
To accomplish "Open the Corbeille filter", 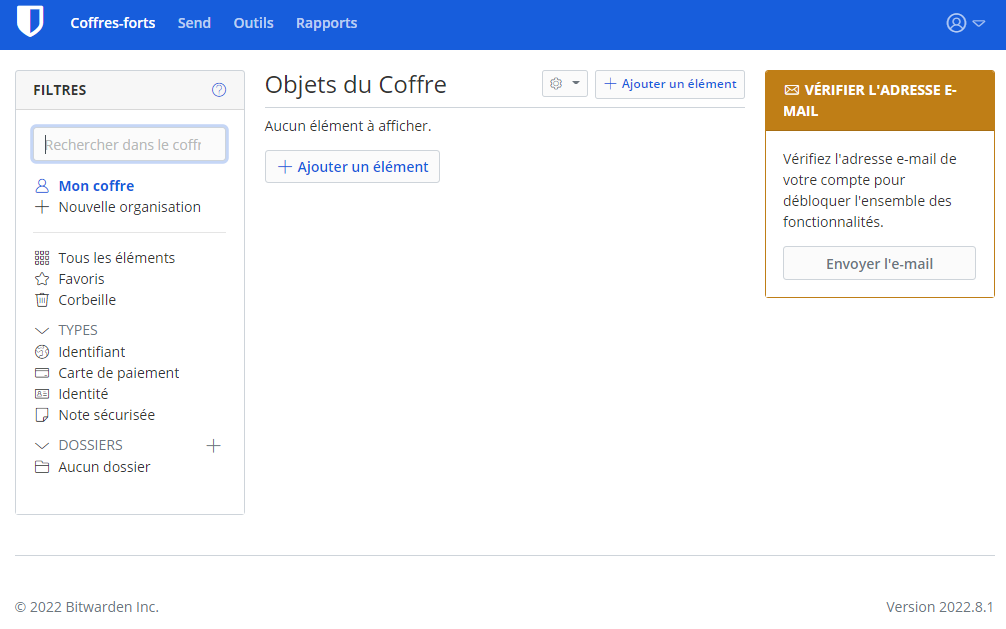I will (x=87, y=300).
